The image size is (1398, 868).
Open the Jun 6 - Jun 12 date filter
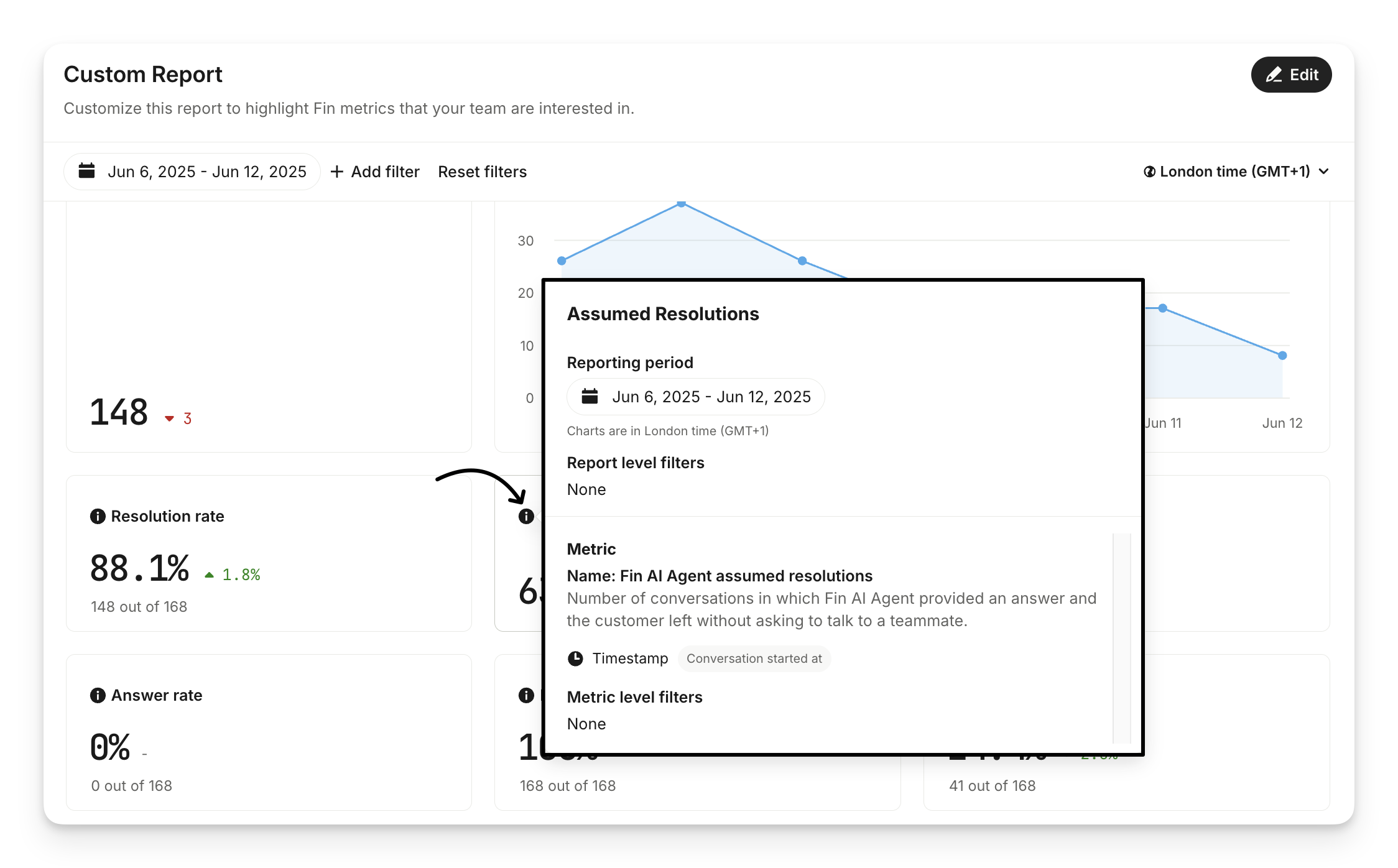click(192, 172)
